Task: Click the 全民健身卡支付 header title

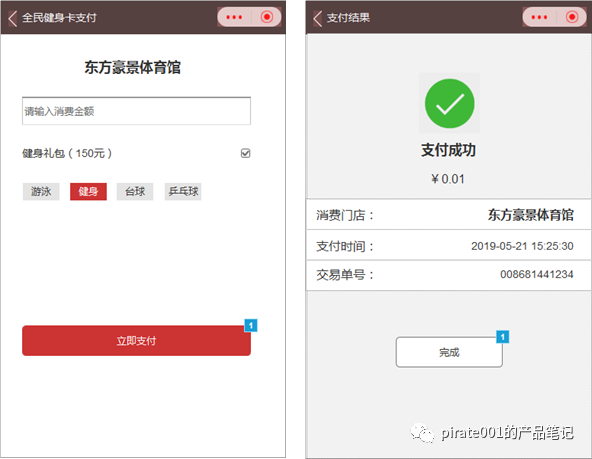Action: pos(59,18)
